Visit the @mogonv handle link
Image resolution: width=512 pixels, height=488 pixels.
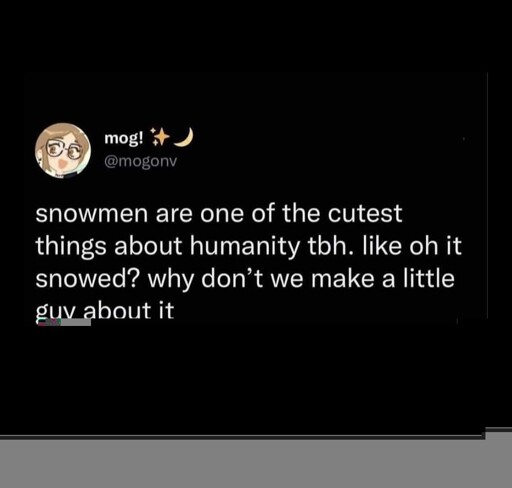coord(140,162)
